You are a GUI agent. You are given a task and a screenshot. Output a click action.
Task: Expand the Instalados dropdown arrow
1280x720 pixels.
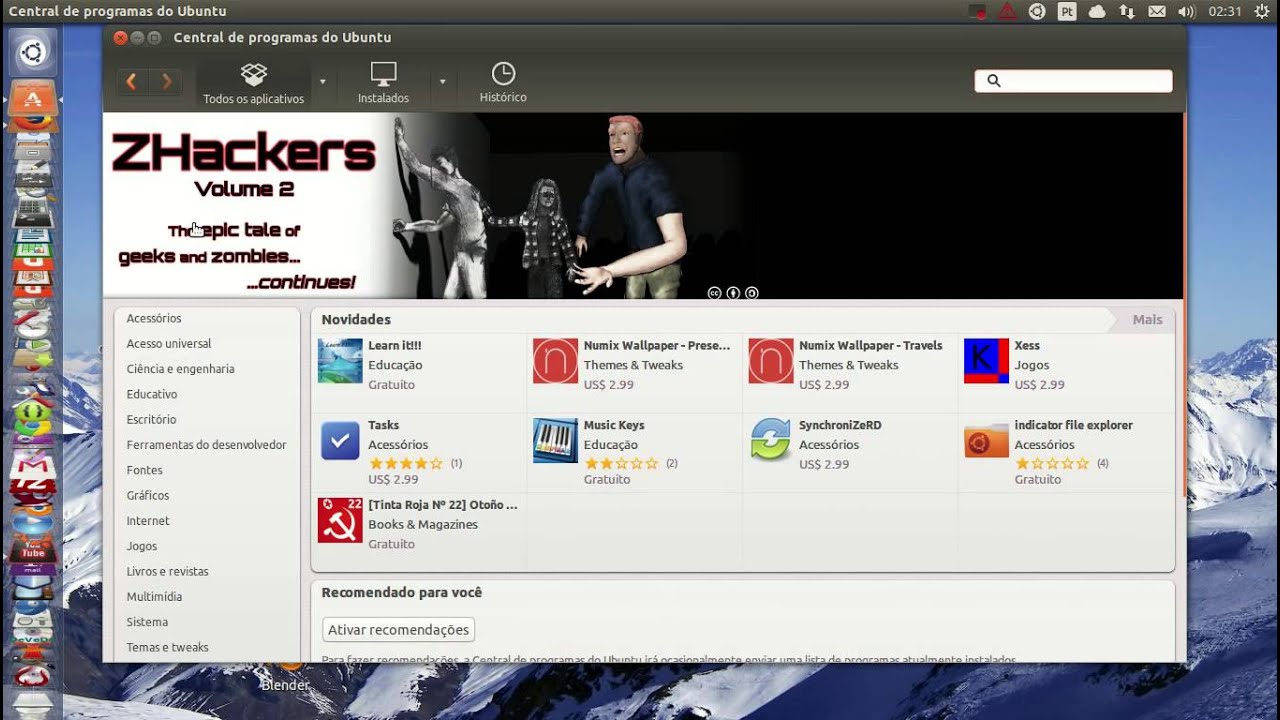click(442, 82)
